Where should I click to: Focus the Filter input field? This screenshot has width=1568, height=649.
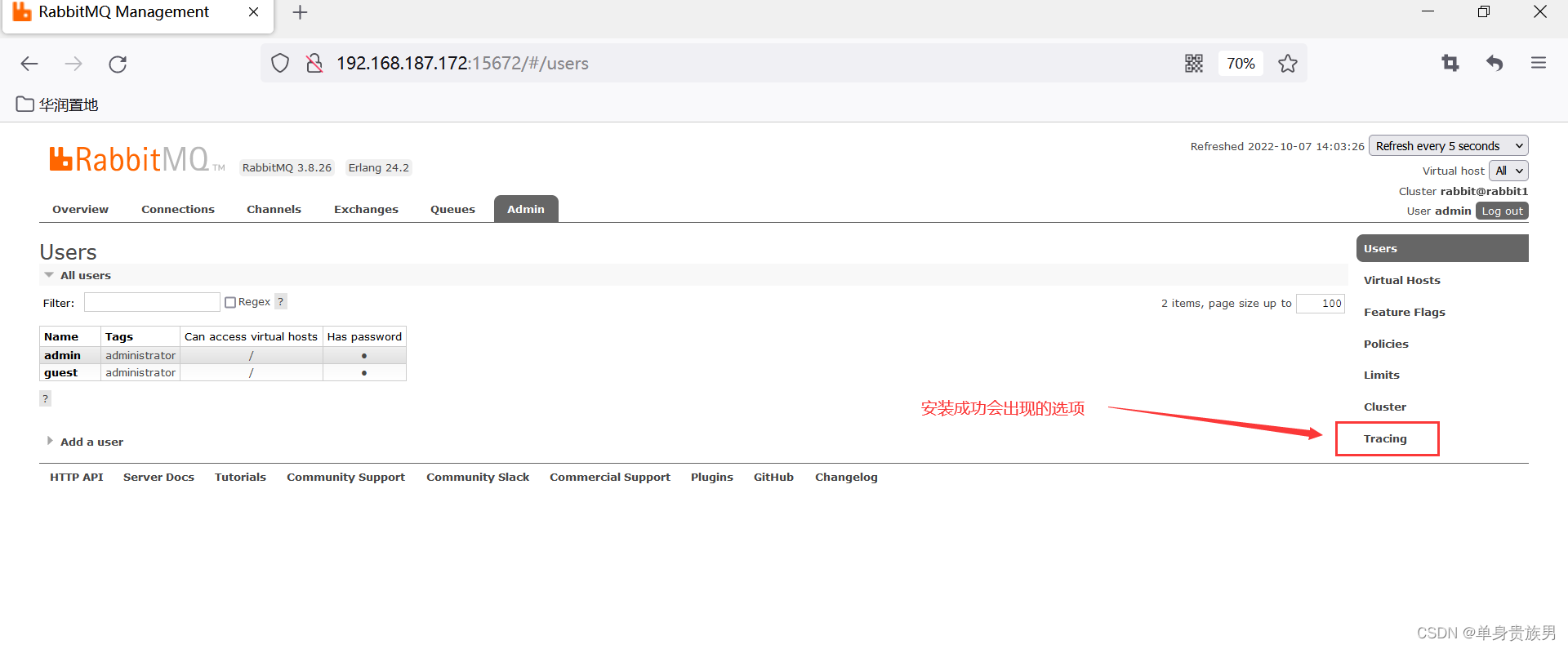[152, 302]
